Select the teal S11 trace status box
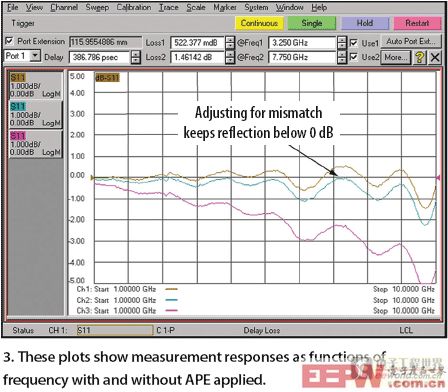448x392 pixels. click(35, 115)
